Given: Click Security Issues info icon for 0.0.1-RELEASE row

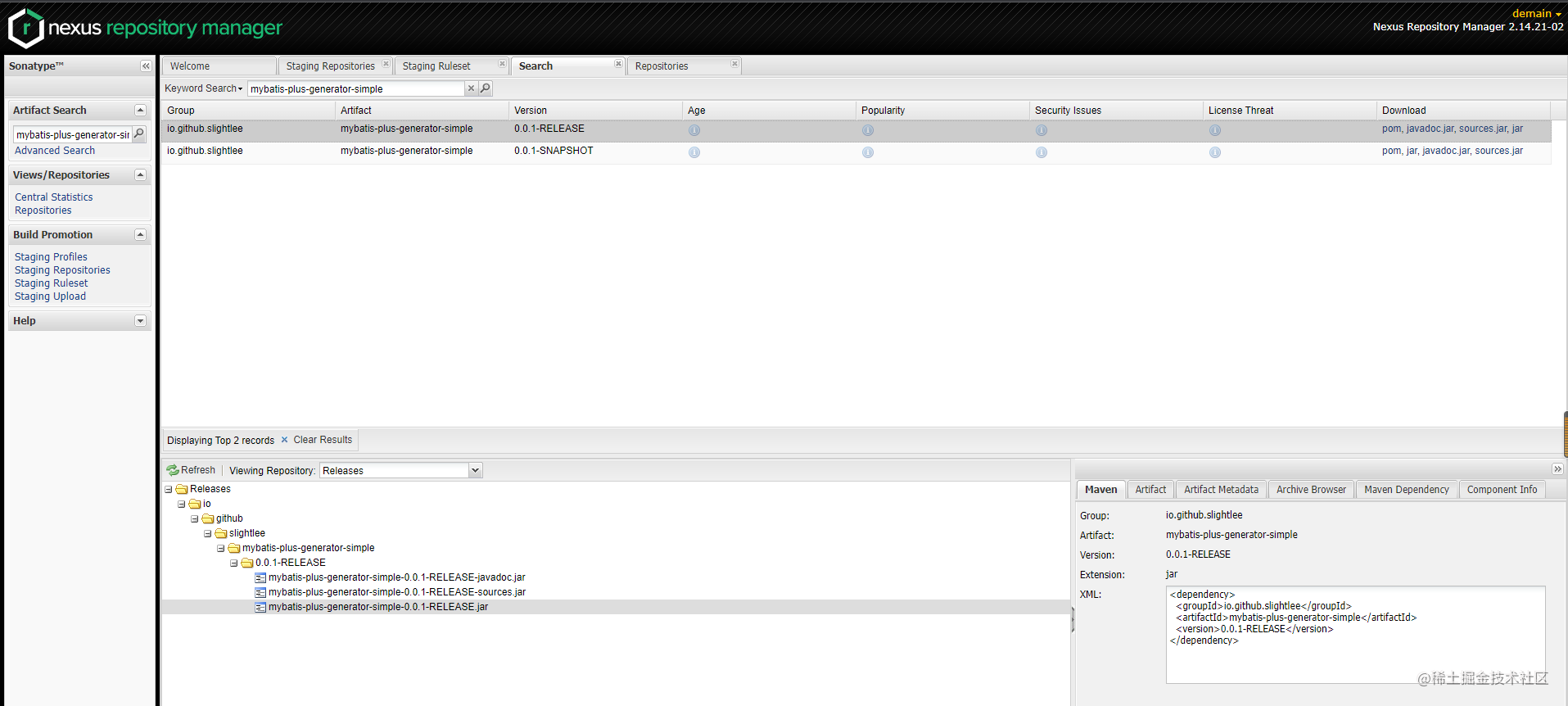Looking at the screenshot, I should click(x=1042, y=130).
